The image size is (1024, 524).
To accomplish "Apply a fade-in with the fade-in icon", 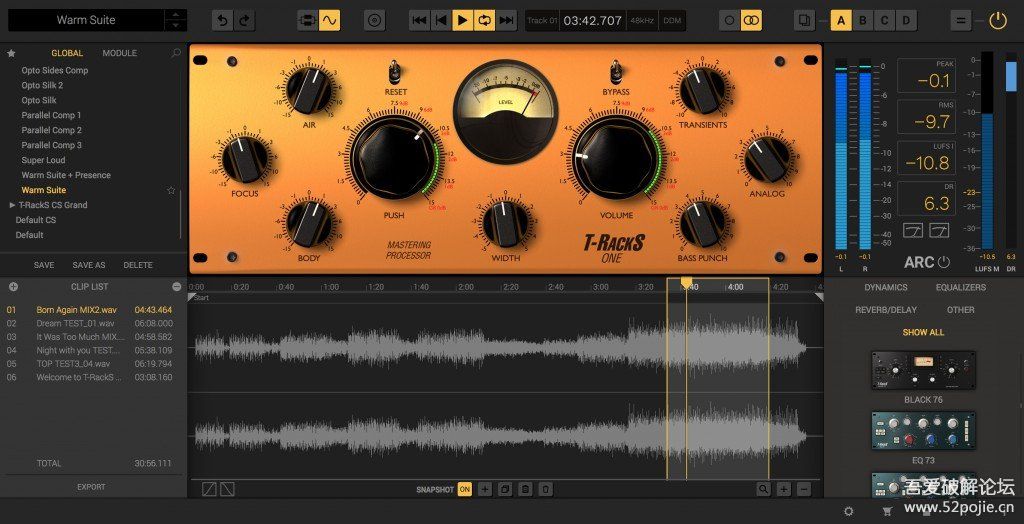I will (x=208, y=489).
